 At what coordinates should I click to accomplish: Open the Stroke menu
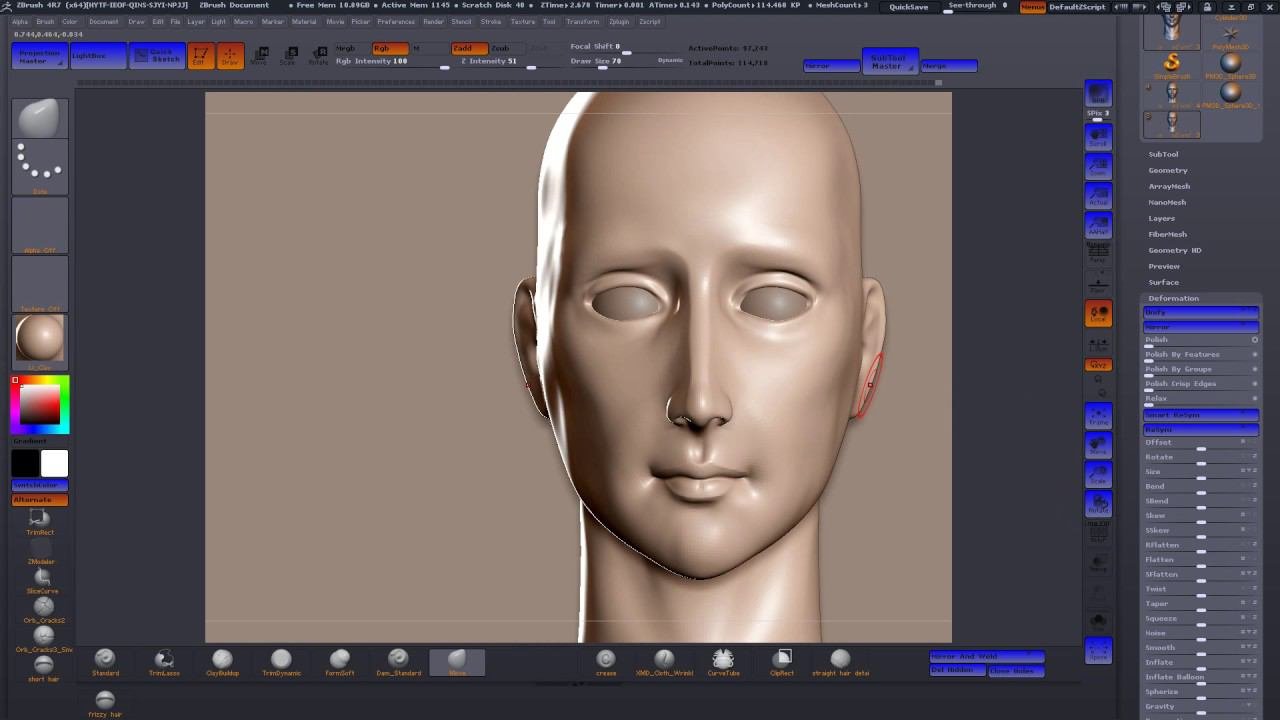pos(490,21)
